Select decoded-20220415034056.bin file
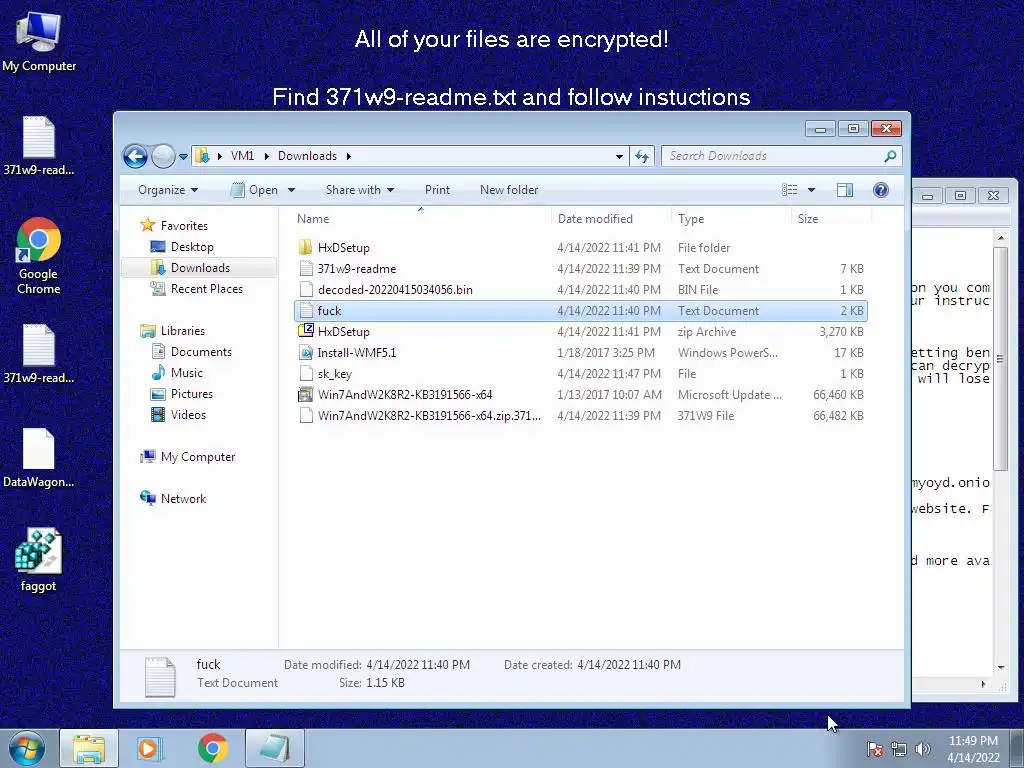This screenshot has height=768, width=1024. point(581,289)
